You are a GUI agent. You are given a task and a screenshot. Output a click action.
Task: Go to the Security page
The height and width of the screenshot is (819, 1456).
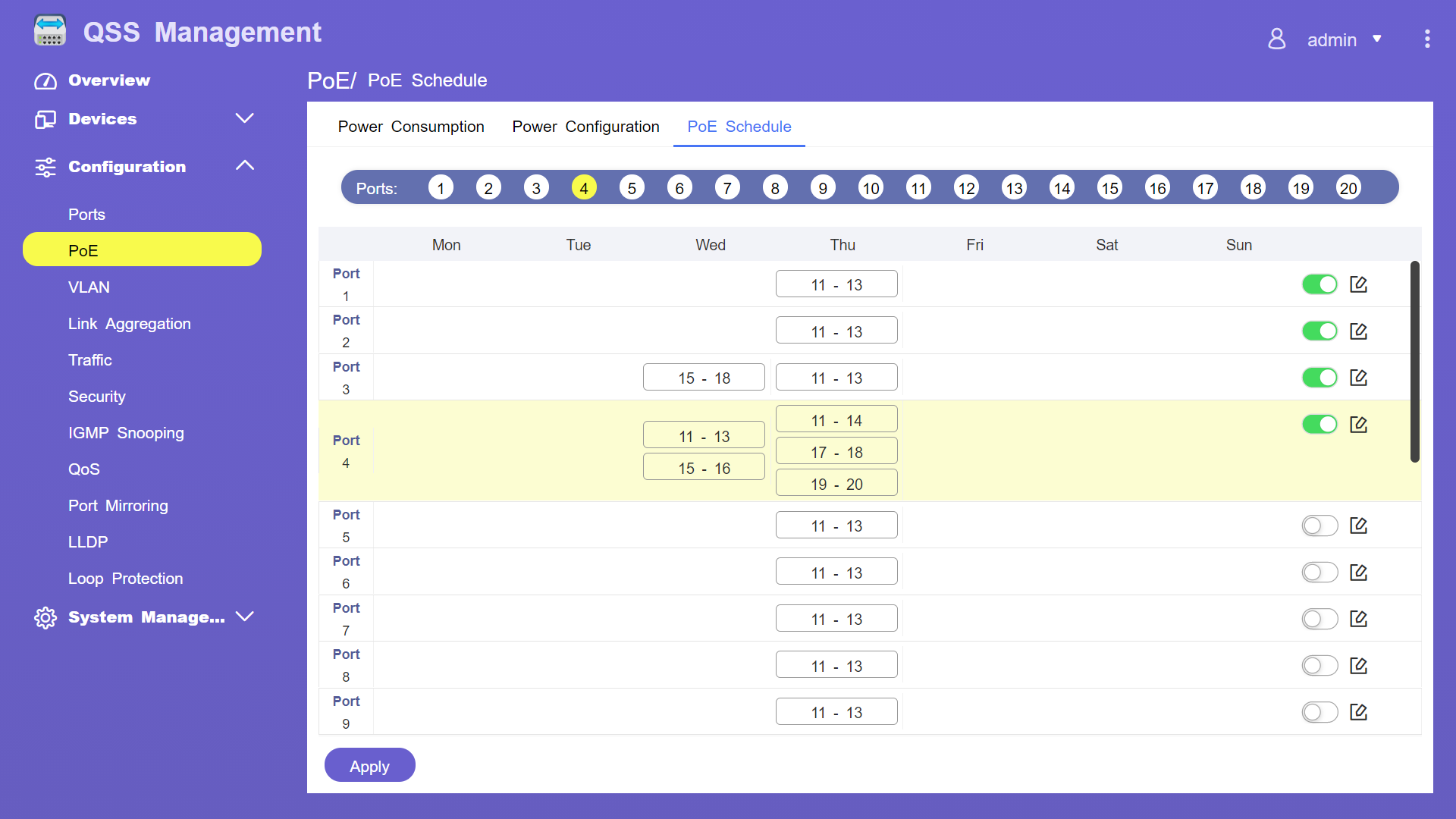click(97, 397)
